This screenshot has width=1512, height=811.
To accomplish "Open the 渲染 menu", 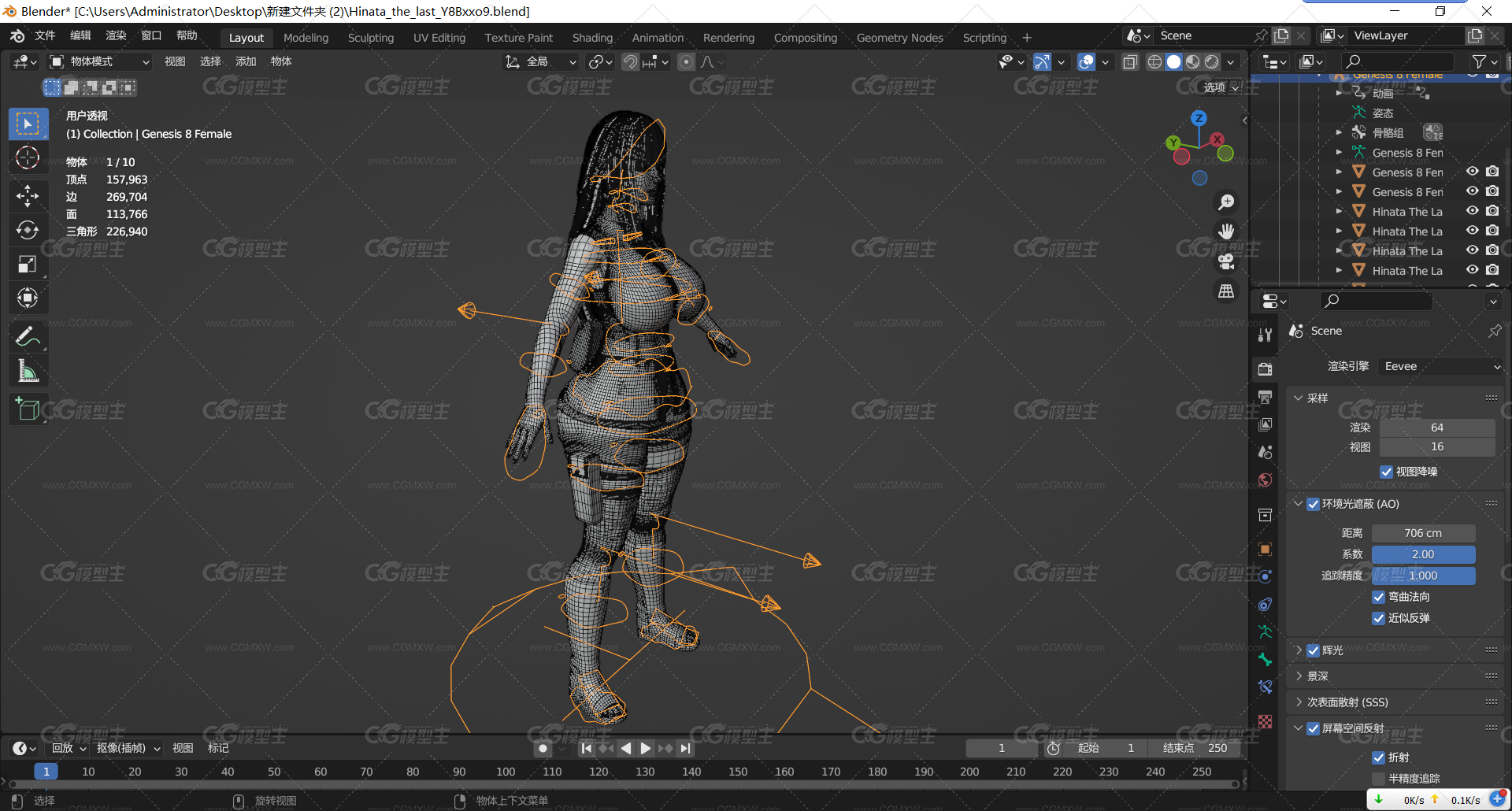I will click(116, 36).
